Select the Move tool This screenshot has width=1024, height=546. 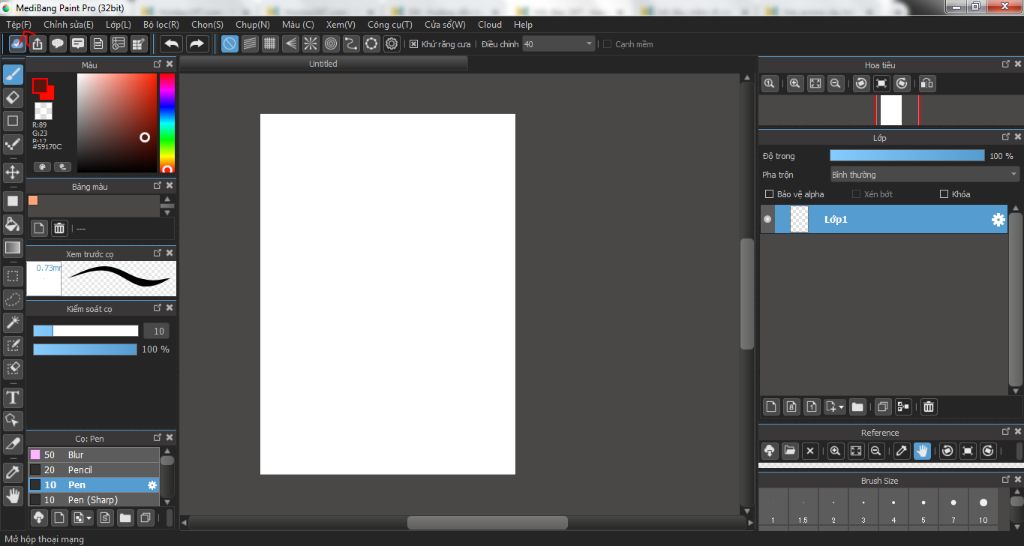point(12,172)
